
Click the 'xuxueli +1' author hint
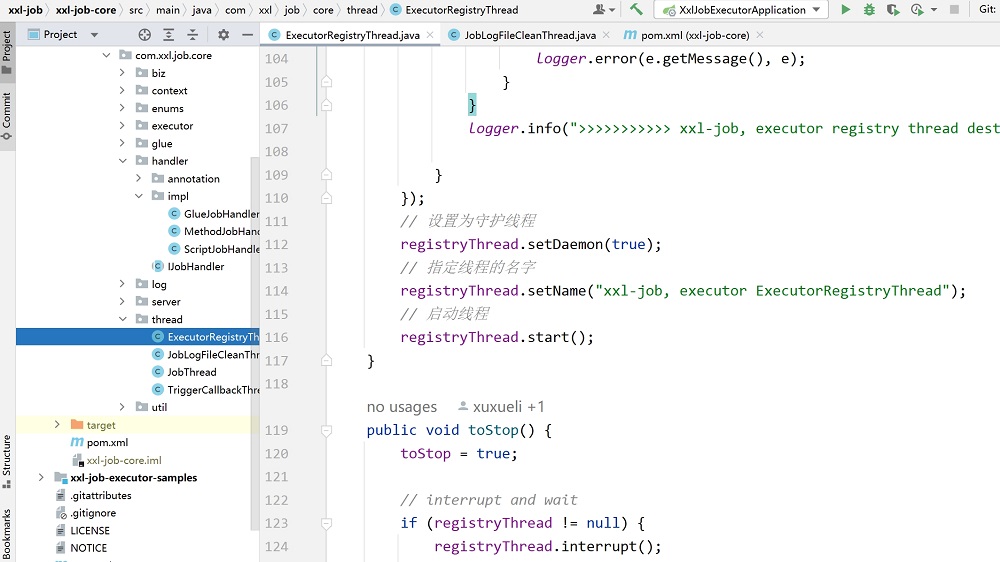pos(501,407)
